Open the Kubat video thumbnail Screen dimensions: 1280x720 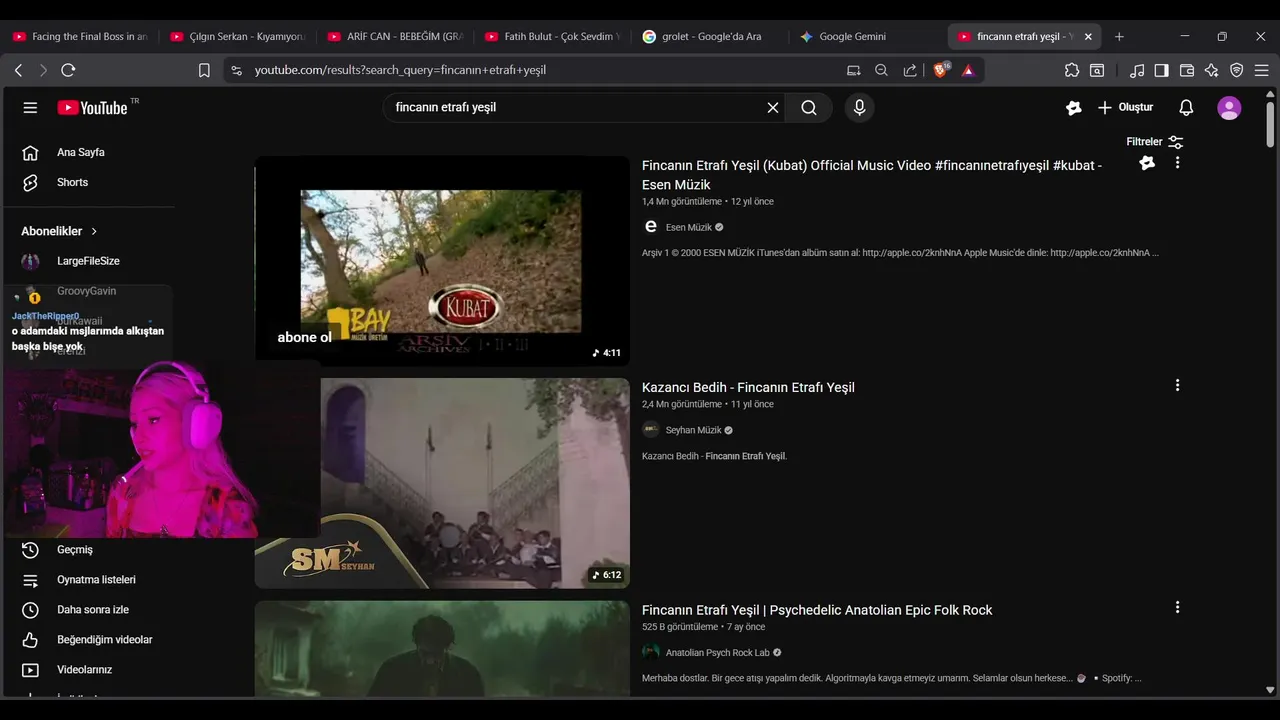pyautogui.click(x=442, y=261)
